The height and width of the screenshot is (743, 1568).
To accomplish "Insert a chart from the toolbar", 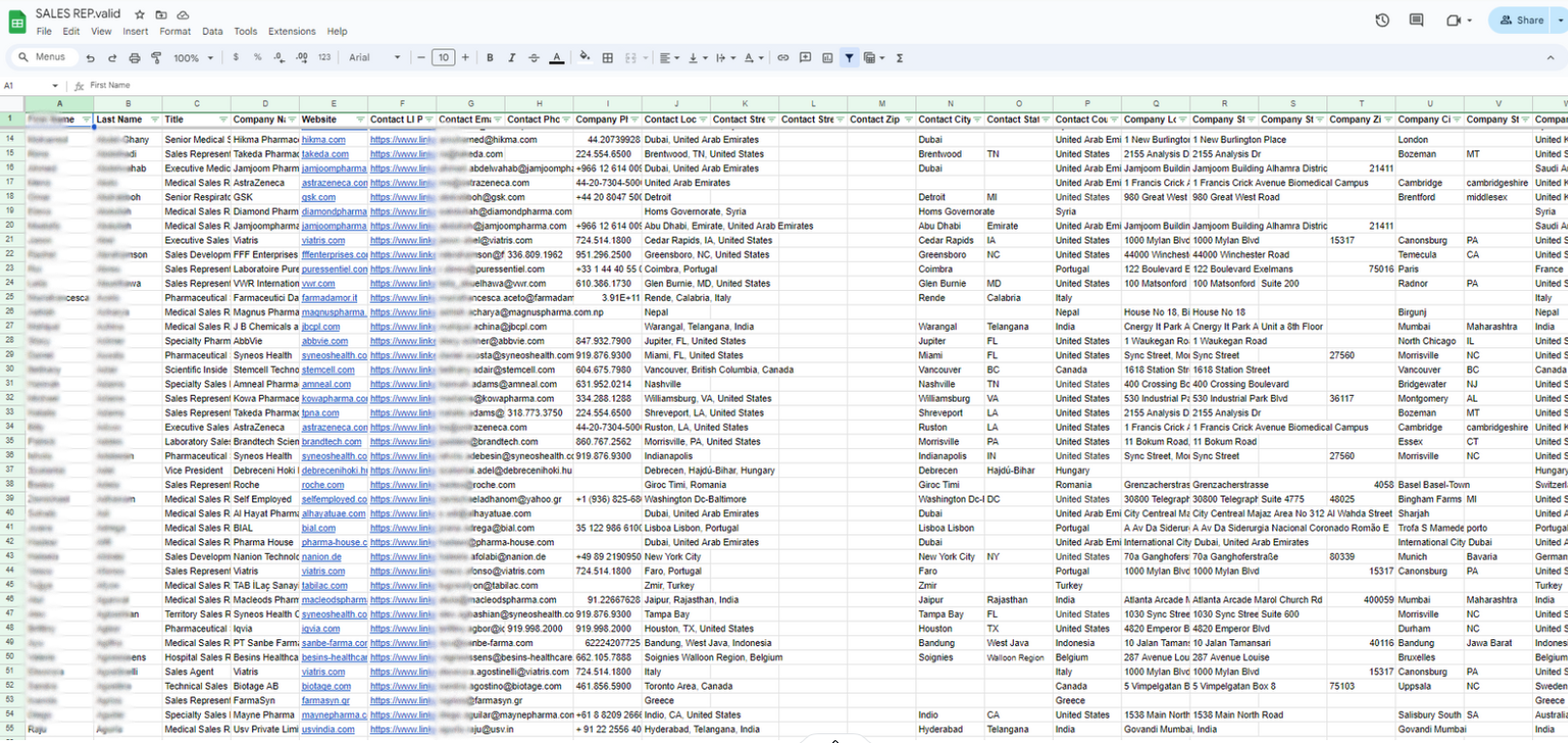I will point(827,58).
